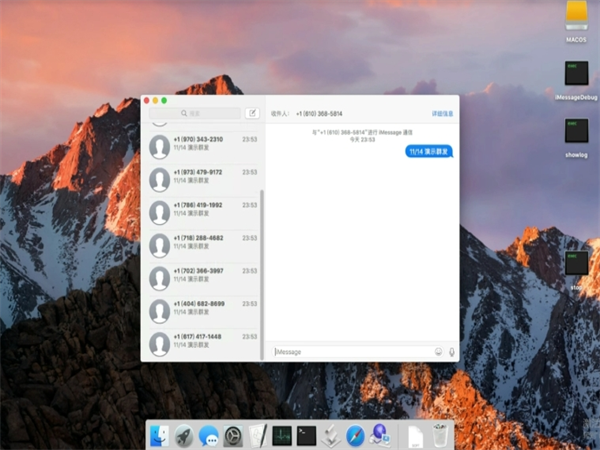Viewport: 600px width, 450px height.
Task: Open System Preferences from the dock
Action: 233,436
